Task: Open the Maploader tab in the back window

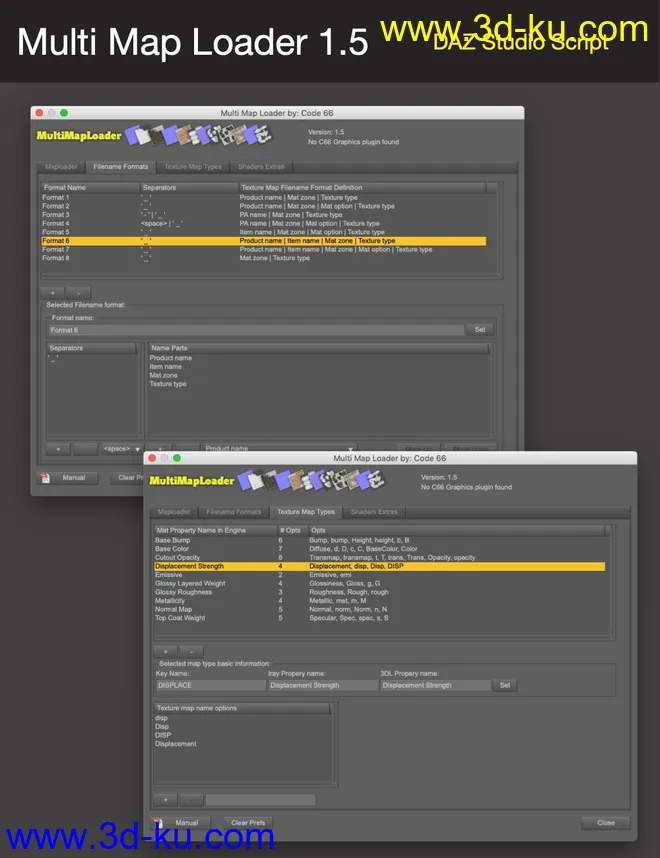Action: click(61, 167)
